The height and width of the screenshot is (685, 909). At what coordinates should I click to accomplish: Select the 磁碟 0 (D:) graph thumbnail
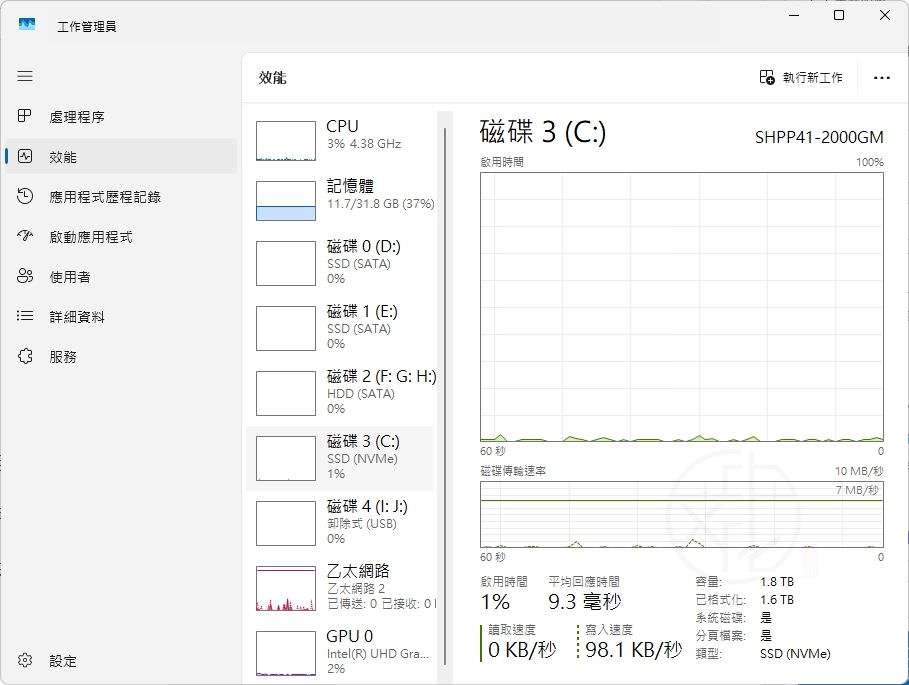[286, 264]
